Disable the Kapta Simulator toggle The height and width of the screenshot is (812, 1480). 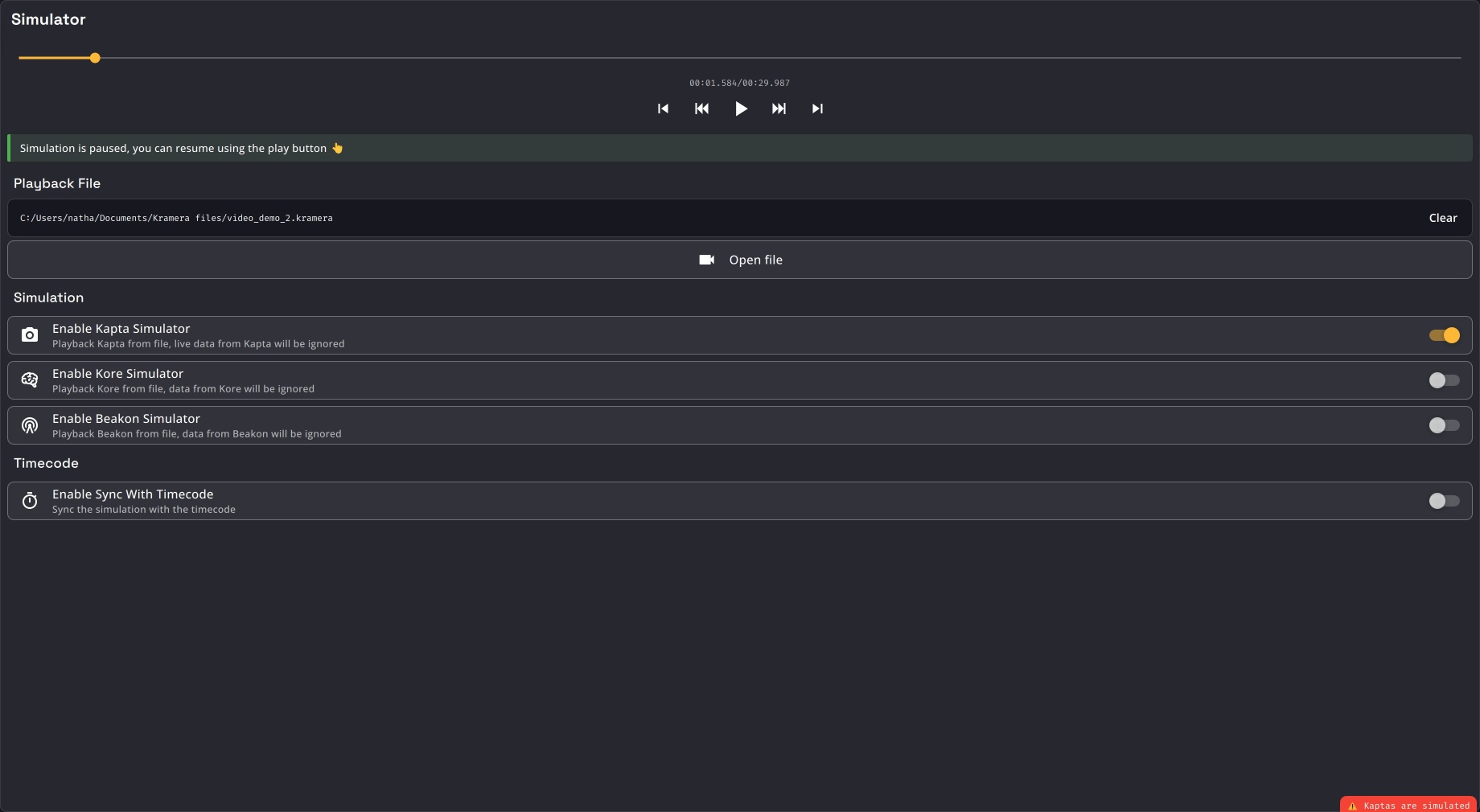coord(1444,335)
